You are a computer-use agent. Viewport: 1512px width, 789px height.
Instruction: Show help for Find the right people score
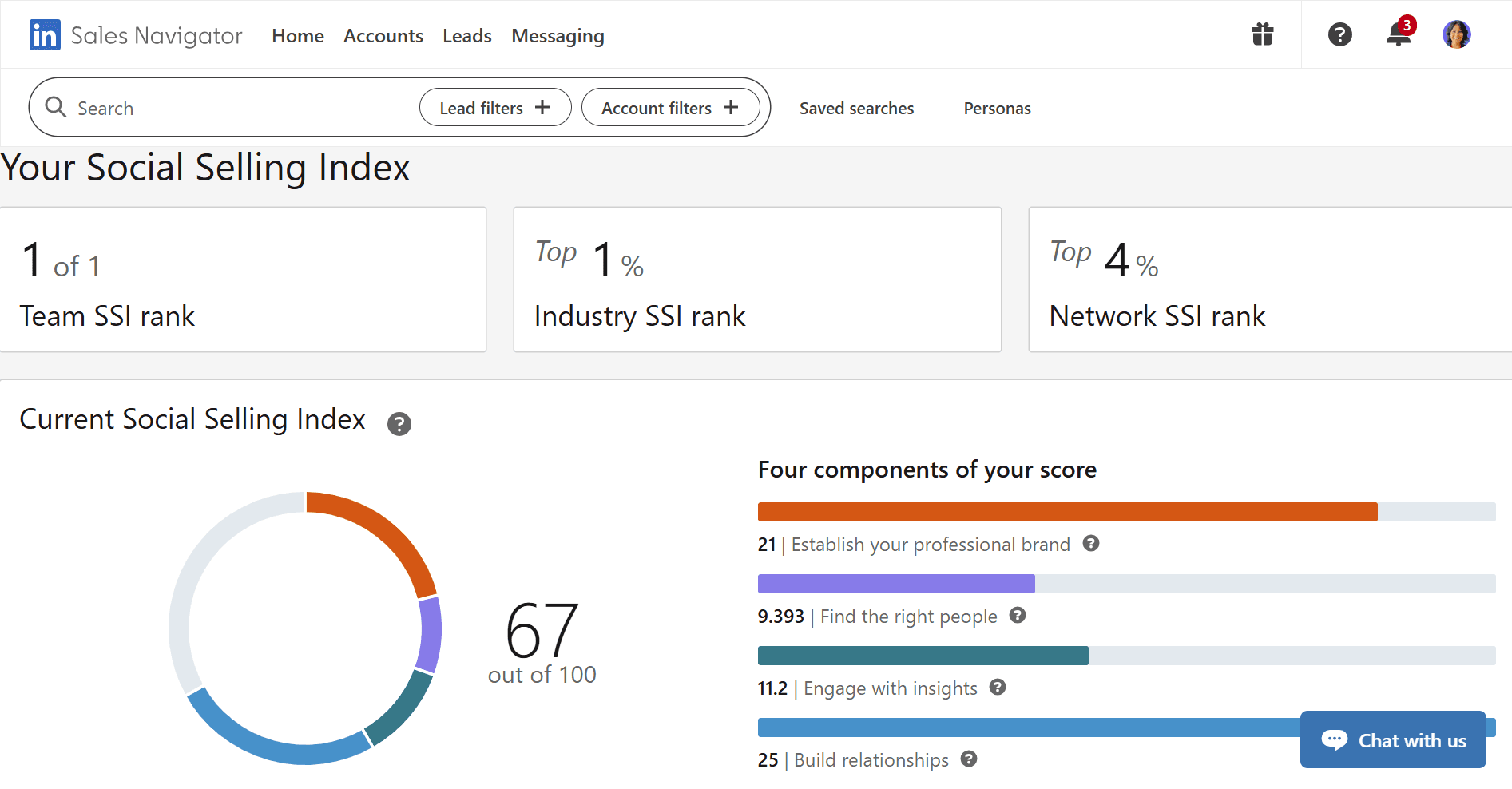[1018, 616]
